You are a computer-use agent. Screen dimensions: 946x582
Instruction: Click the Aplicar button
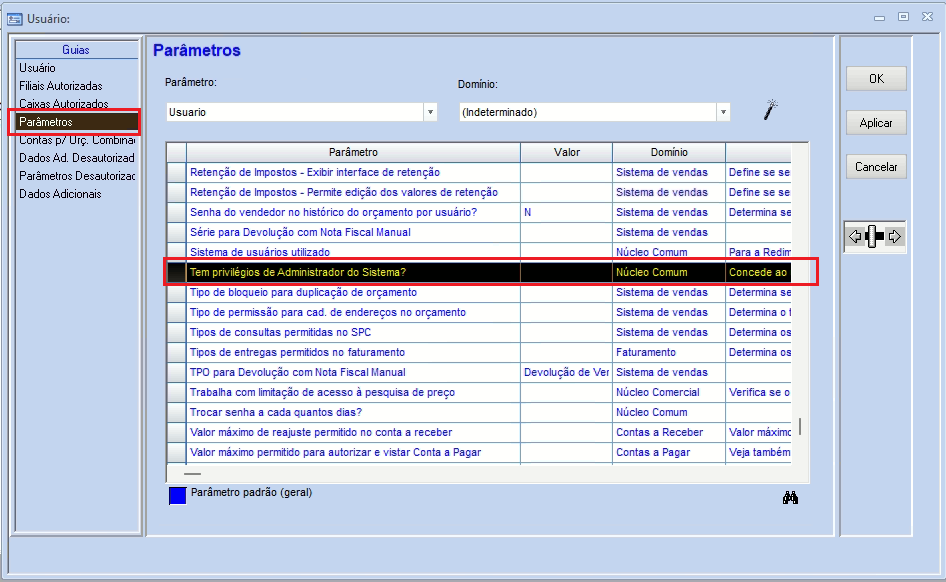(876, 123)
